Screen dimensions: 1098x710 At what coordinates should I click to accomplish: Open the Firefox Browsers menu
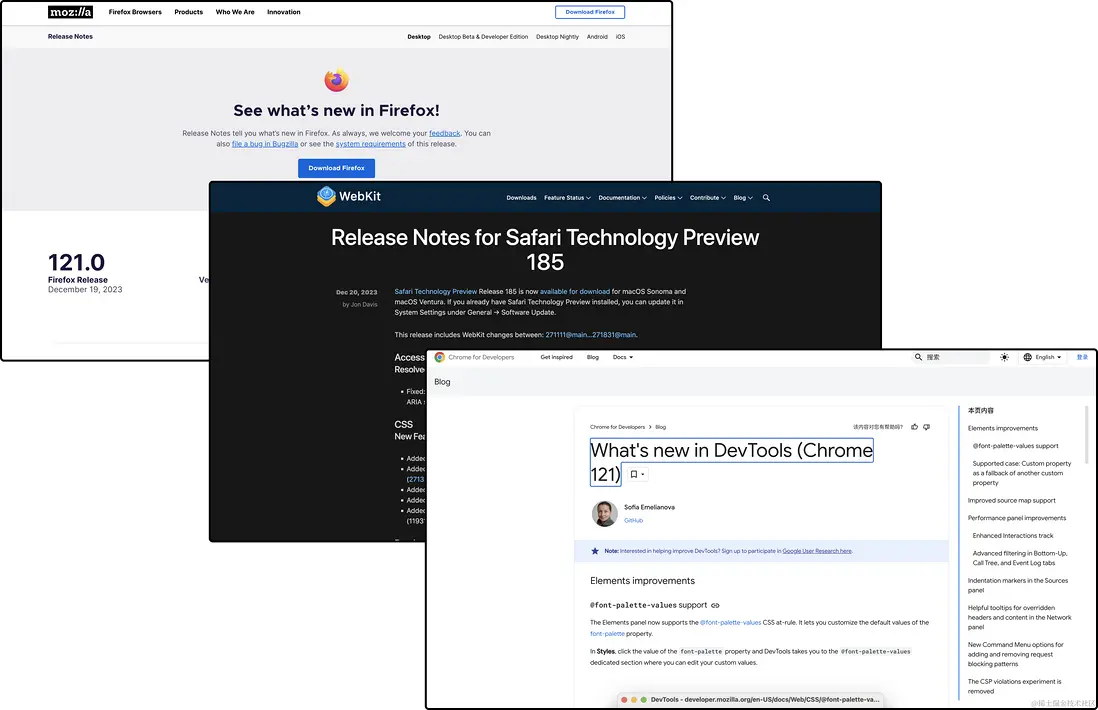click(x=135, y=12)
